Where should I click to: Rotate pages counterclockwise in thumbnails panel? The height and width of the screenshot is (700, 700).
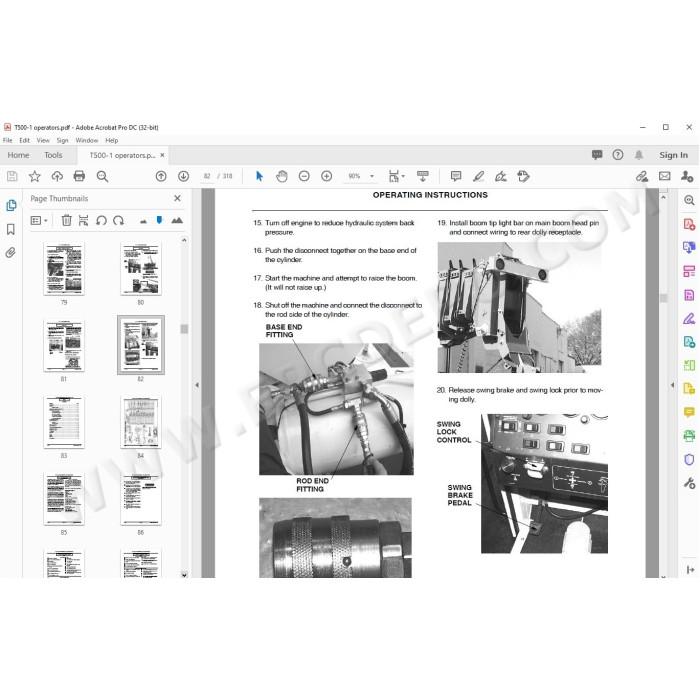pos(101,221)
